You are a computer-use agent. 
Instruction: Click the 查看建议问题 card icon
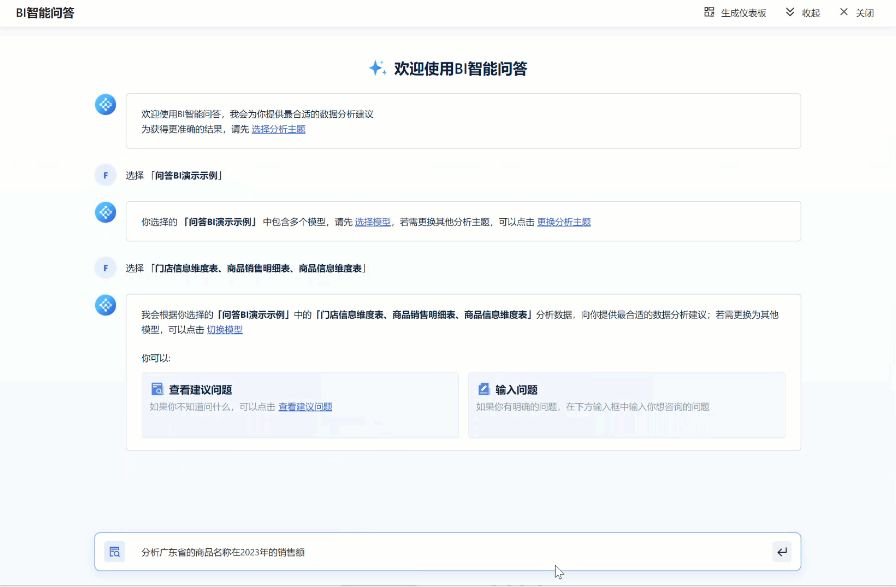pos(157,389)
